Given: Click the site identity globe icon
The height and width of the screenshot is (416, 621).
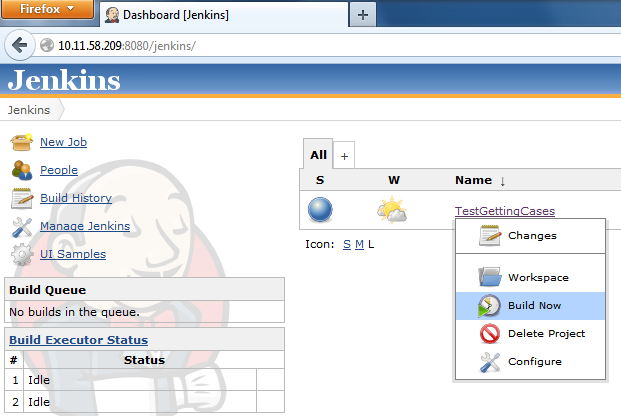Looking at the screenshot, I should (47, 45).
